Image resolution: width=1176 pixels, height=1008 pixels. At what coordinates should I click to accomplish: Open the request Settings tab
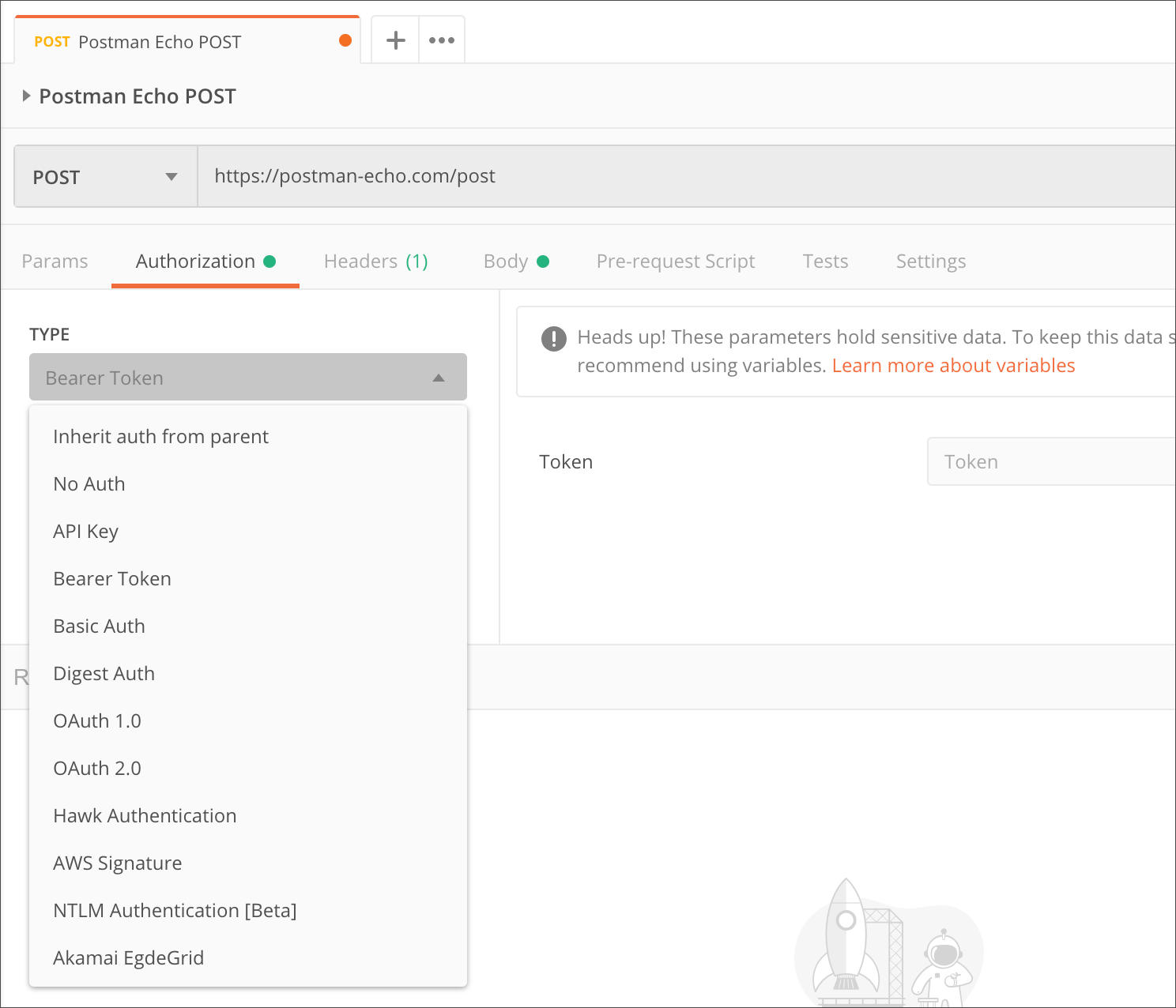930,261
